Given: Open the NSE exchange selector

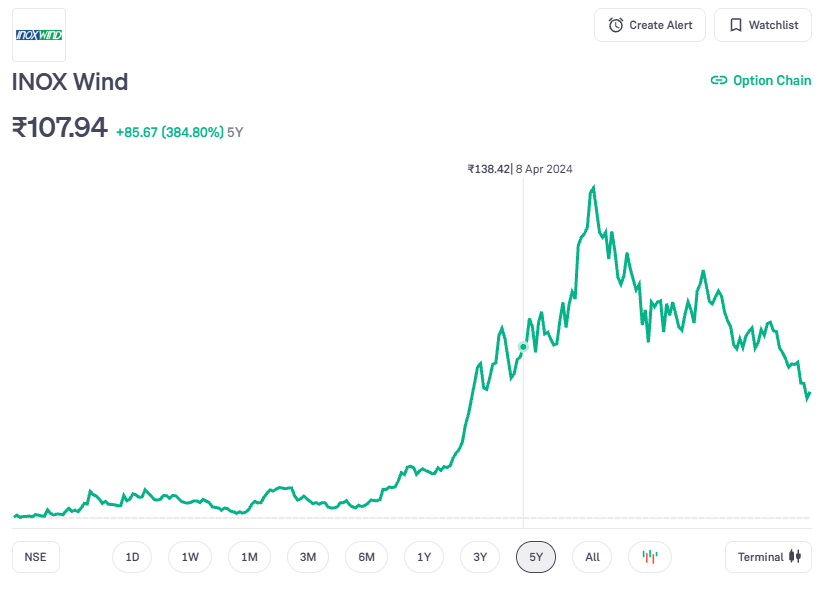Looking at the screenshot, I should 36,557.
